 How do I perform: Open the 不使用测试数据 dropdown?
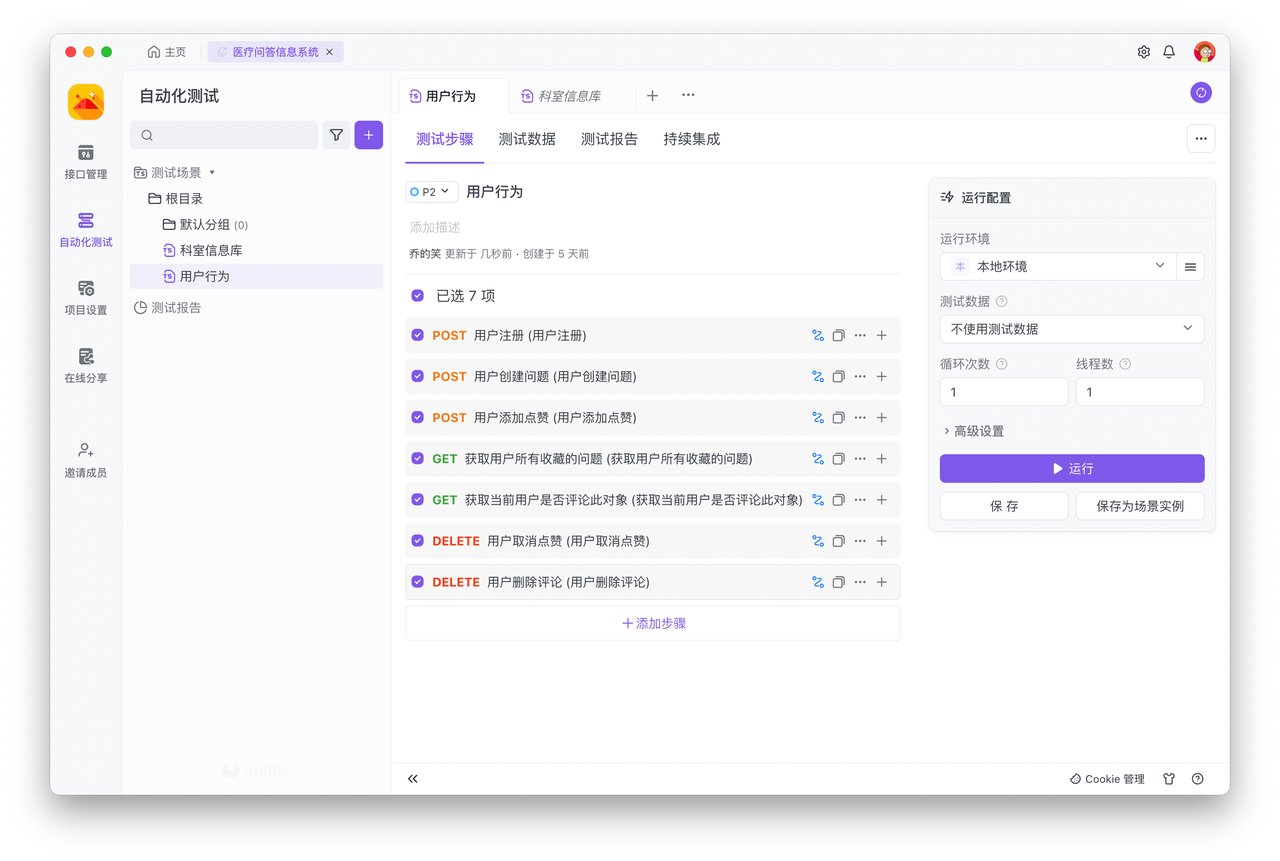[x=1071, y=329]
